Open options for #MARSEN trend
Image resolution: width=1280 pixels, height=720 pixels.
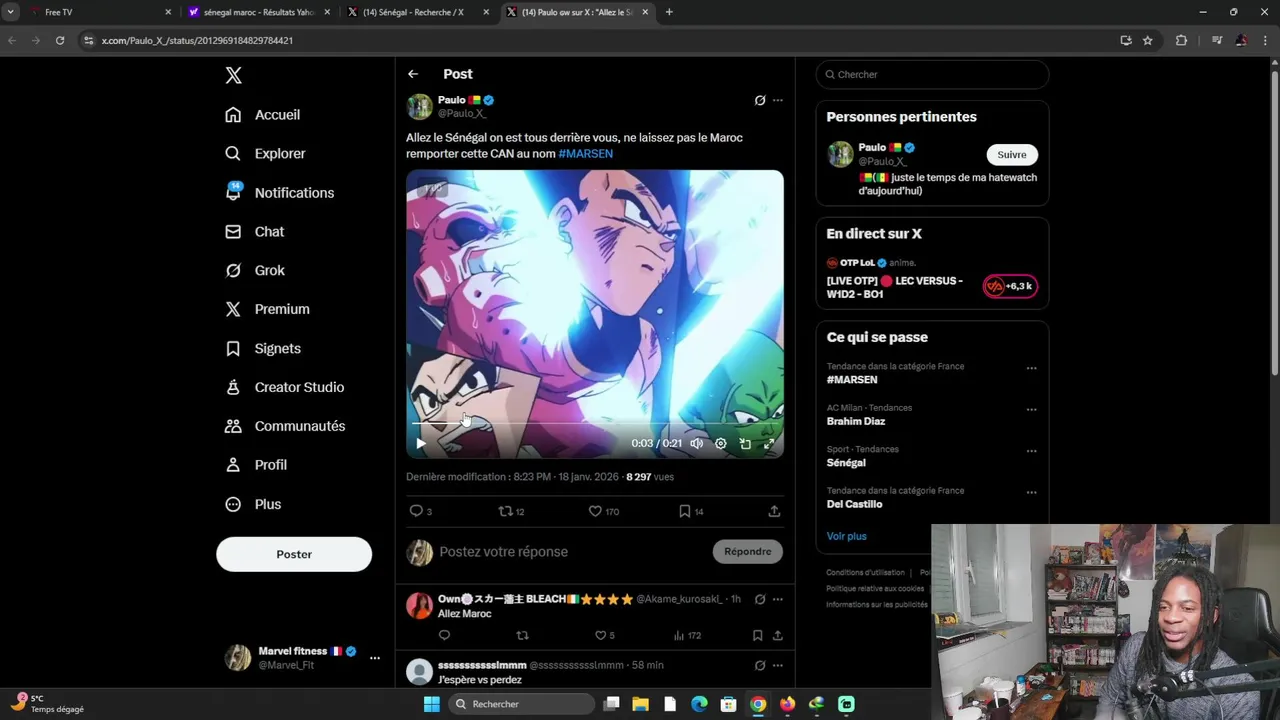[1031, 368]
